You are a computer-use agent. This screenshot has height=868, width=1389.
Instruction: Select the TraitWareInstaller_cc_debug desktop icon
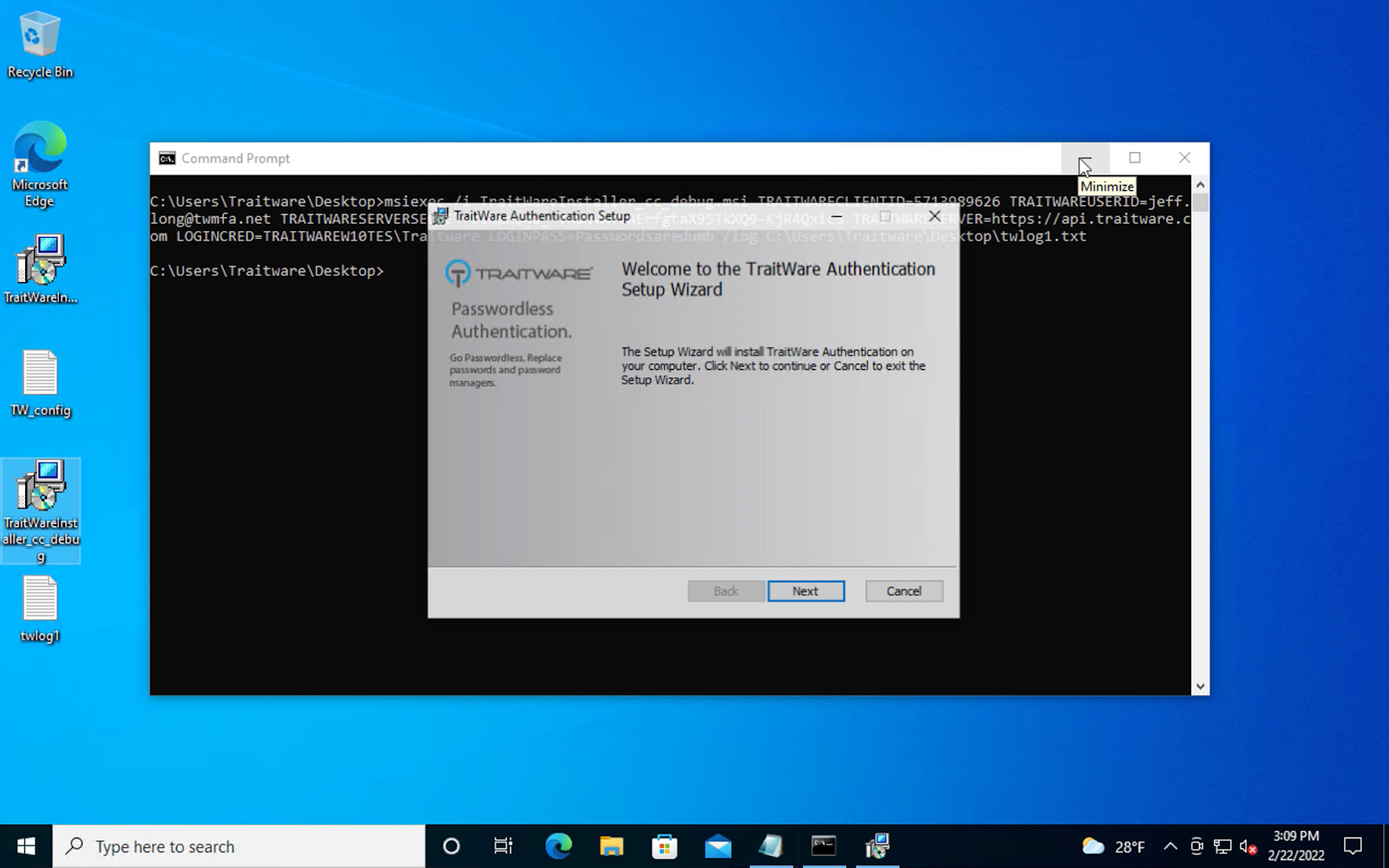pyautogui.click(x=41, y=510)
